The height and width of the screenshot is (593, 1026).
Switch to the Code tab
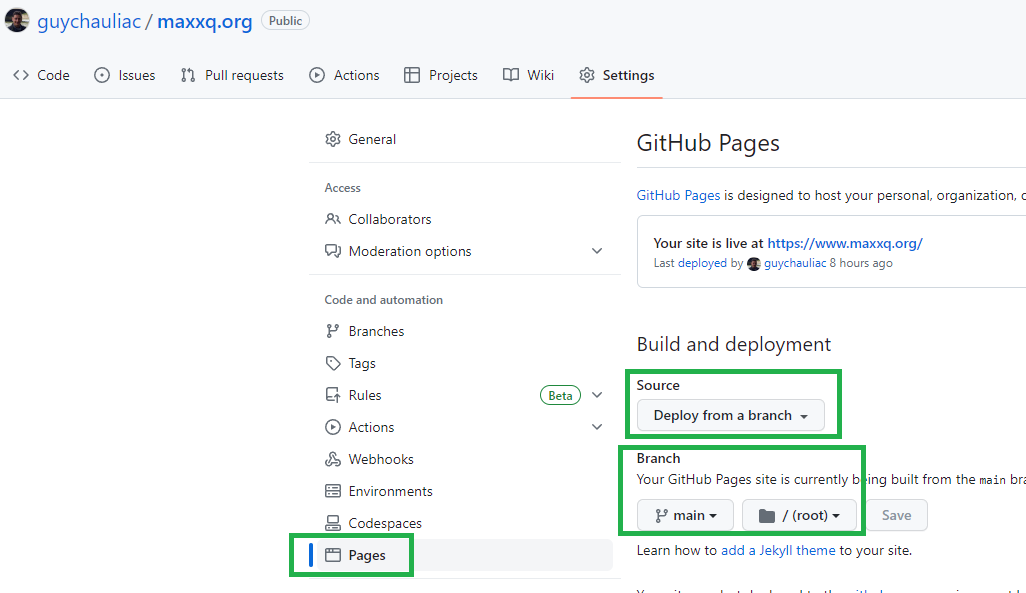click(41, 75)
